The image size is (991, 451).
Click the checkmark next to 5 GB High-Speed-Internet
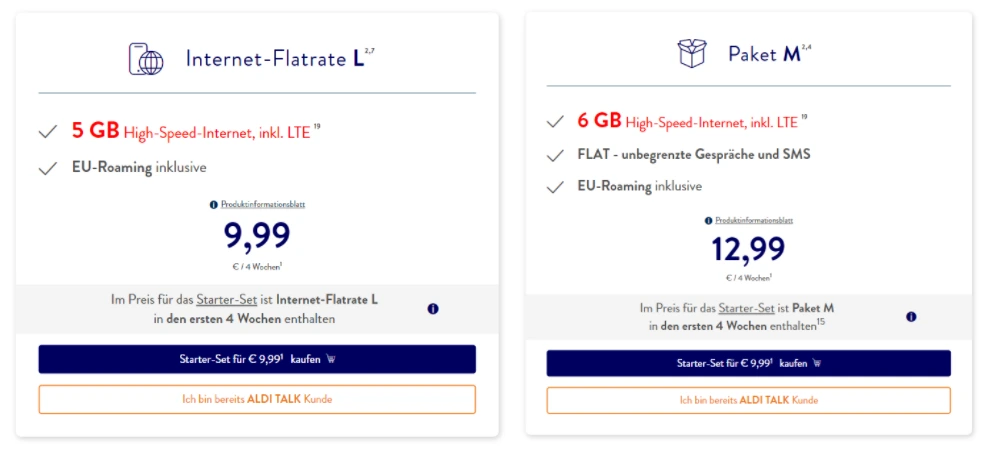point(47,131)
